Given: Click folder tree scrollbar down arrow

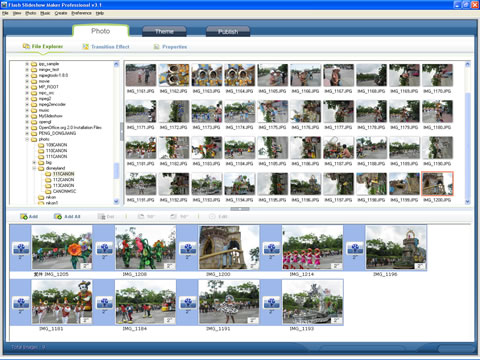Looking at the screenshot, I should (x=116, y=201).
